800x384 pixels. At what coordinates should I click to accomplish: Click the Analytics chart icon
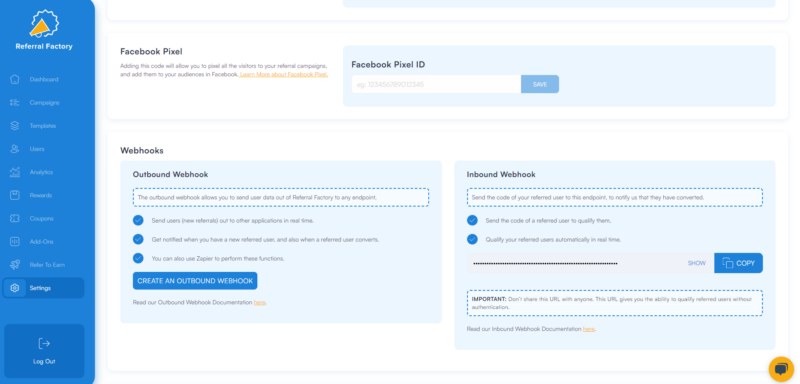(x=15, y=172)
